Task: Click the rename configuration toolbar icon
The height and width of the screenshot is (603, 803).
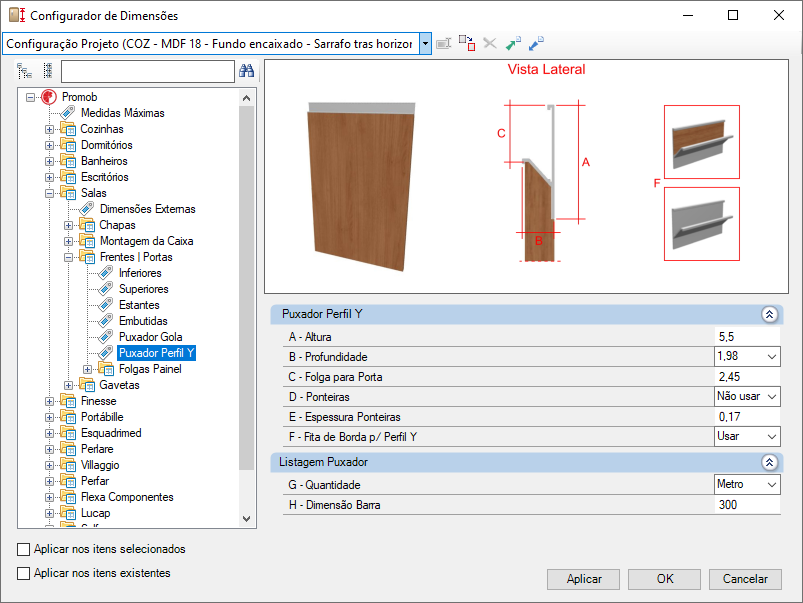Action: pyautogui.click(x=443, y=44)
